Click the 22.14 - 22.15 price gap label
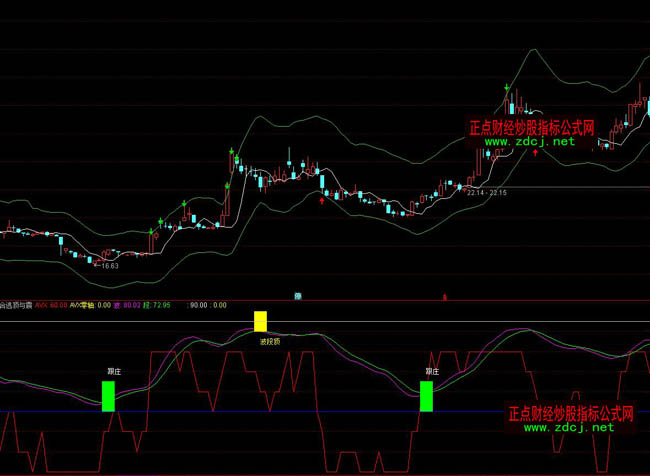Screen dimensions: 650x476 coord(486,192)
